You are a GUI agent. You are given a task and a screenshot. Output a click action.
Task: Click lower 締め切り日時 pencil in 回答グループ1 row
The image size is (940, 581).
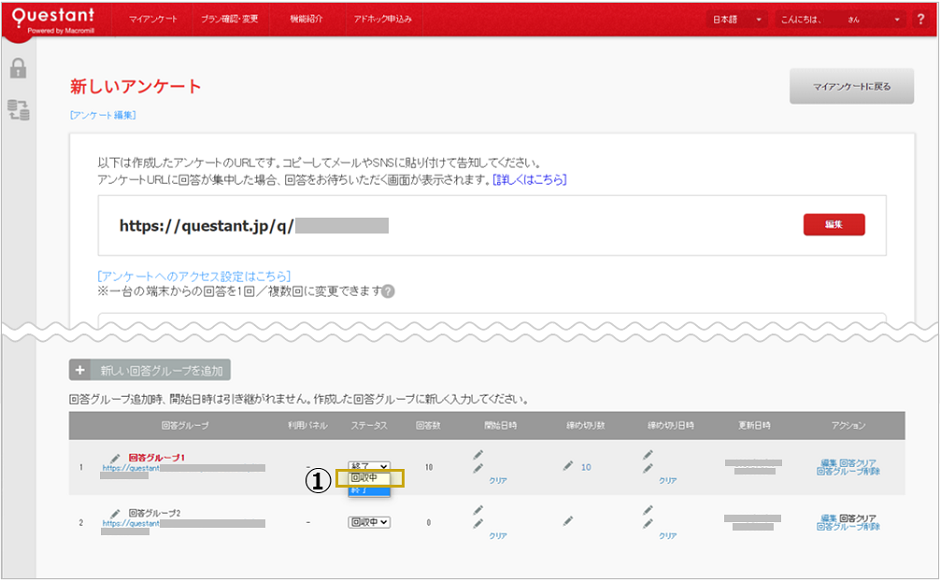coord(648,468)
